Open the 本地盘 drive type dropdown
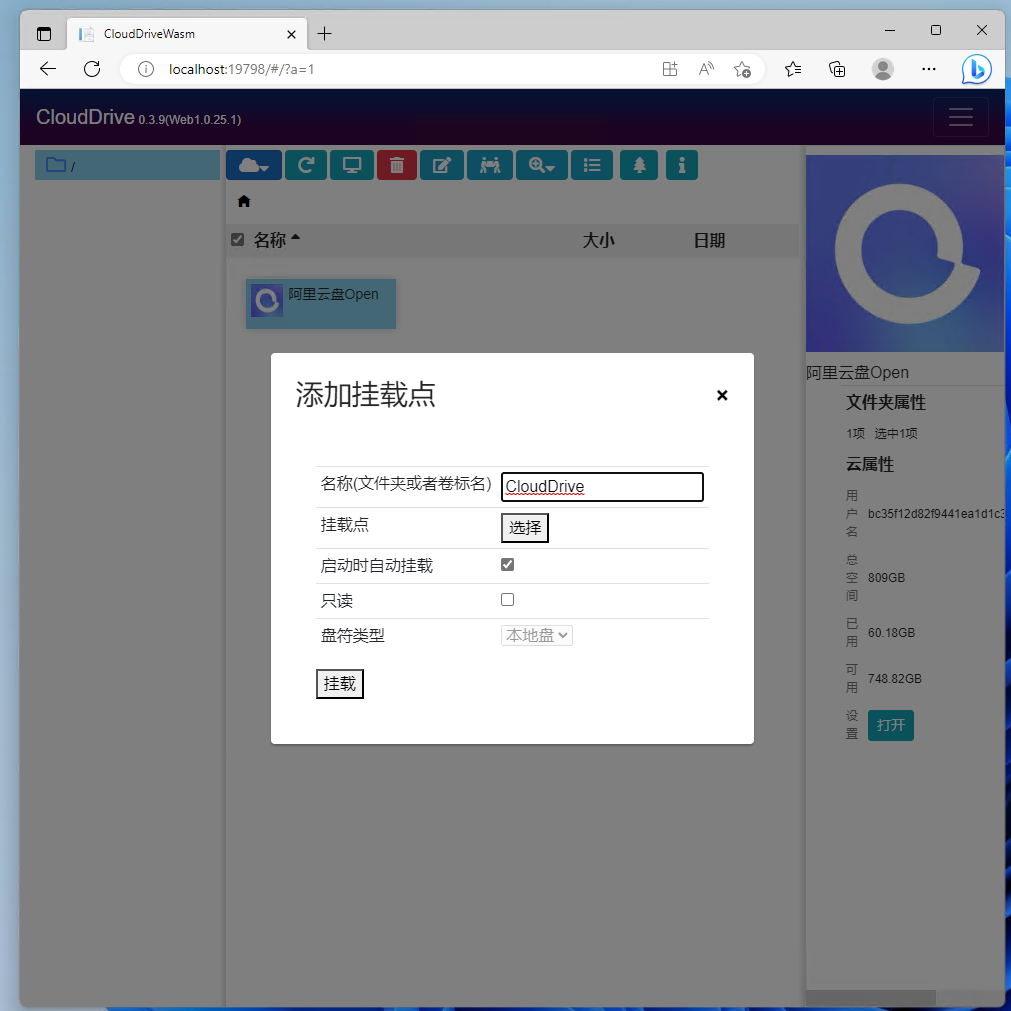 [536, 635]
